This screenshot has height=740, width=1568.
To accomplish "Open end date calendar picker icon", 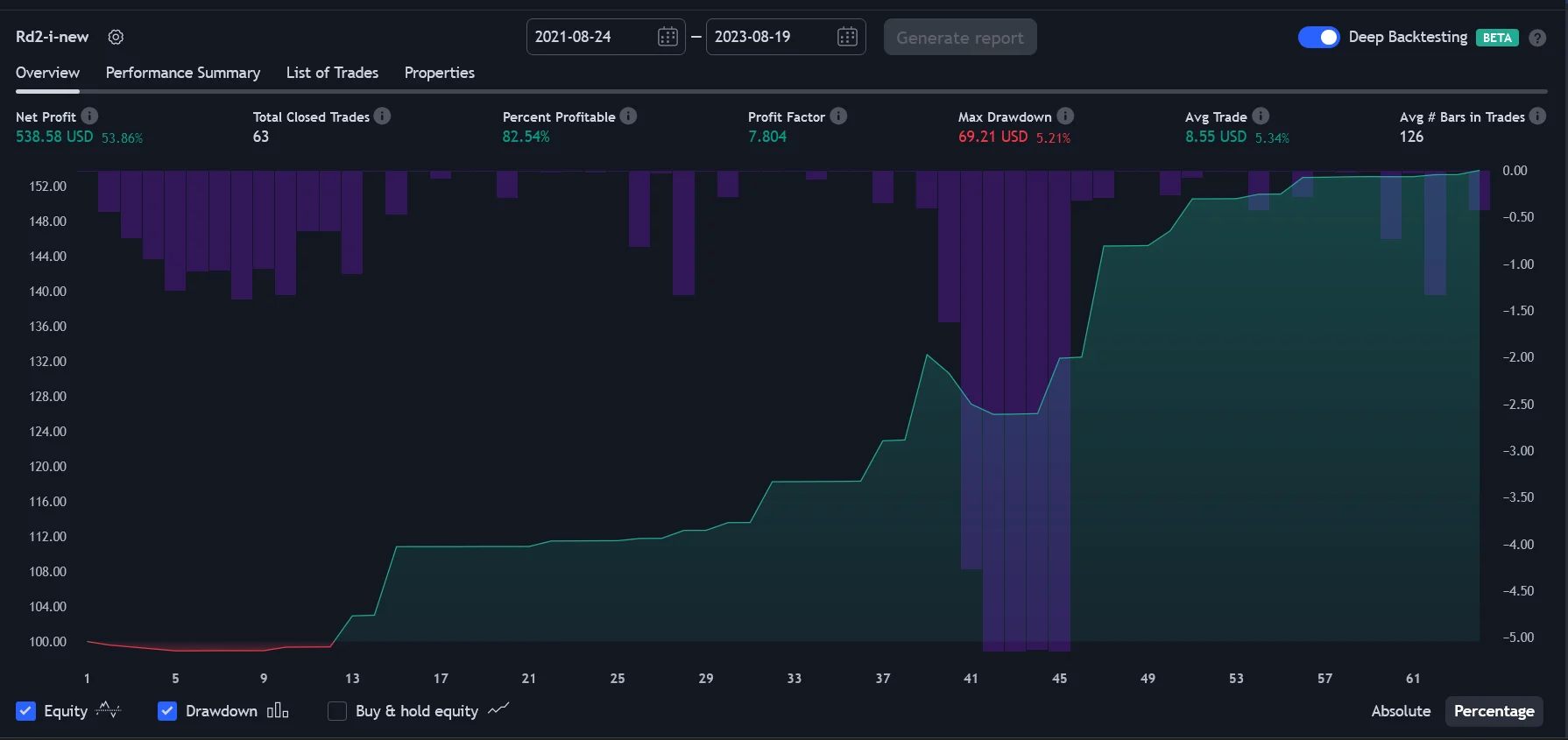I will 847,37.
